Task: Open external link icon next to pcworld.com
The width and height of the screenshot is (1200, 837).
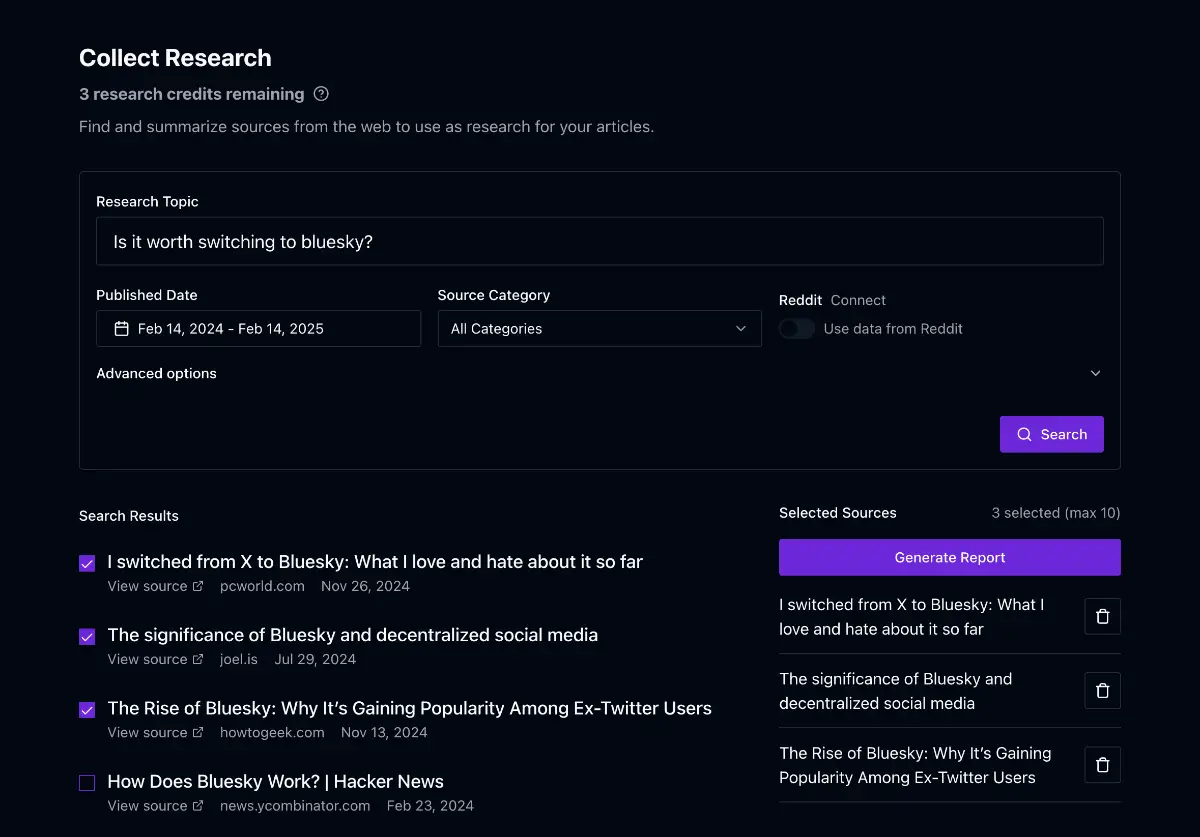Action: [198, 586]
